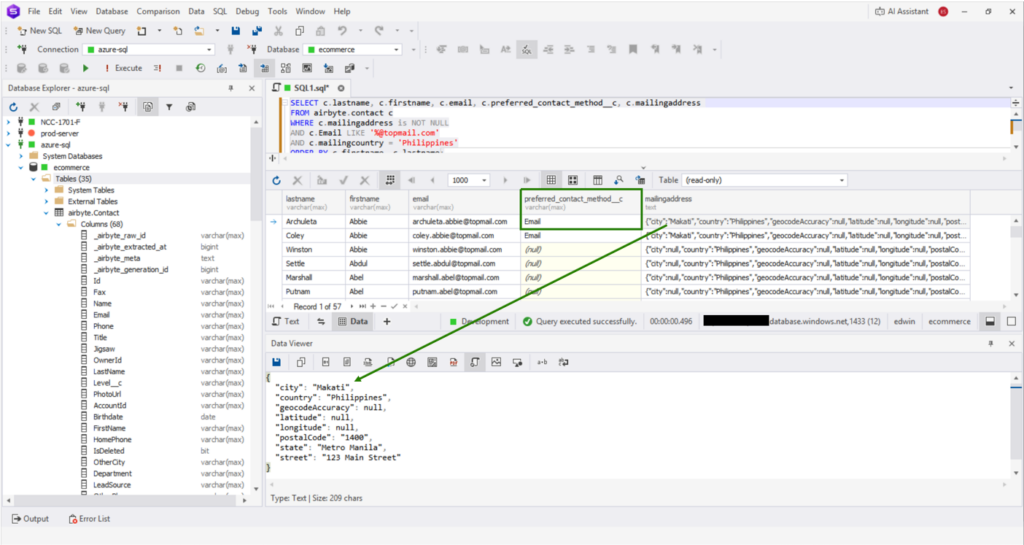Screen dimensions: 1024x545
Task: Click the refresh icon in Database Explorer
Action: (x=14, y=107)
